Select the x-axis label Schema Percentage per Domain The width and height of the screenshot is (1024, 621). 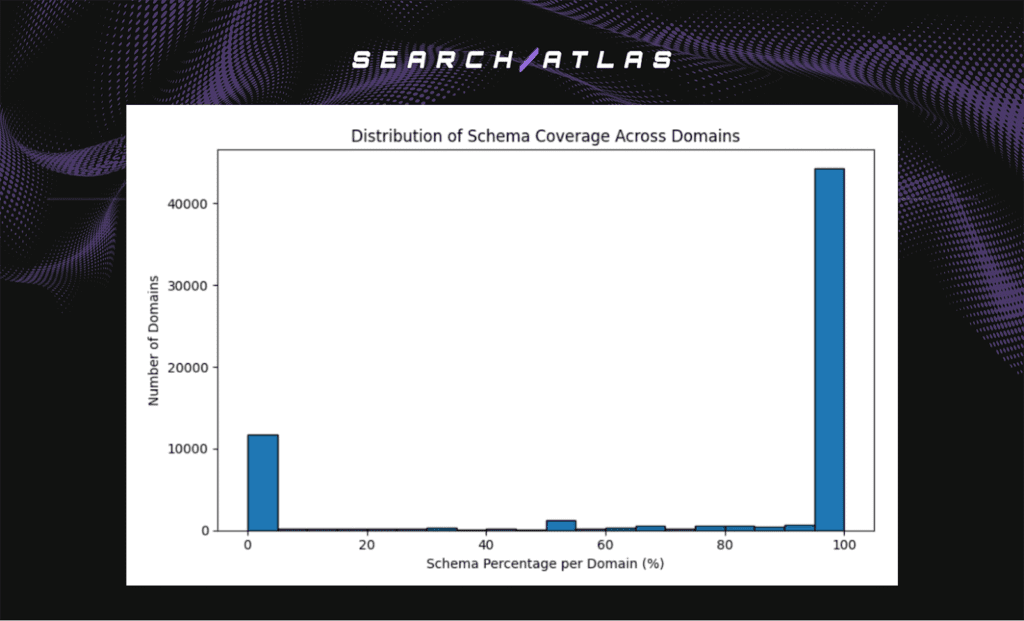tap(545, 563)
